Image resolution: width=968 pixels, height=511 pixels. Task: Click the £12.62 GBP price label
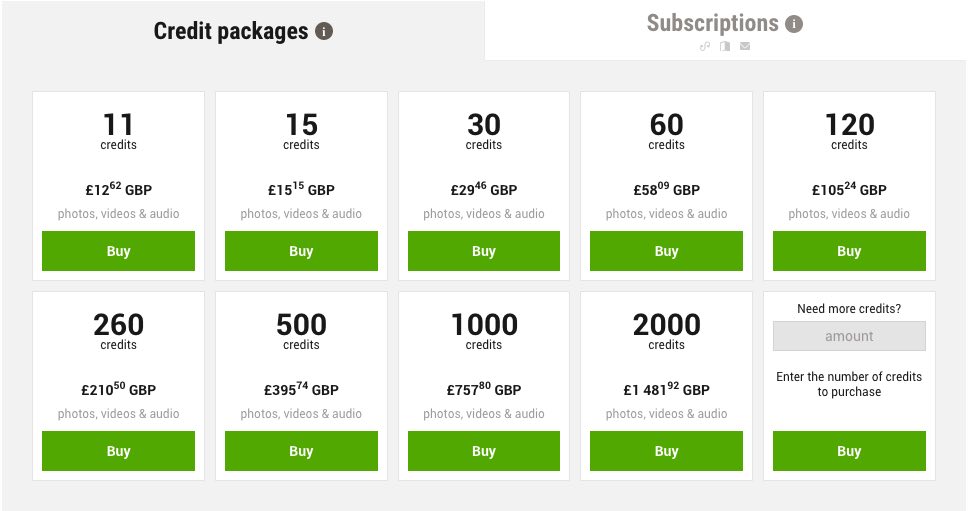(x=118, y=189)
